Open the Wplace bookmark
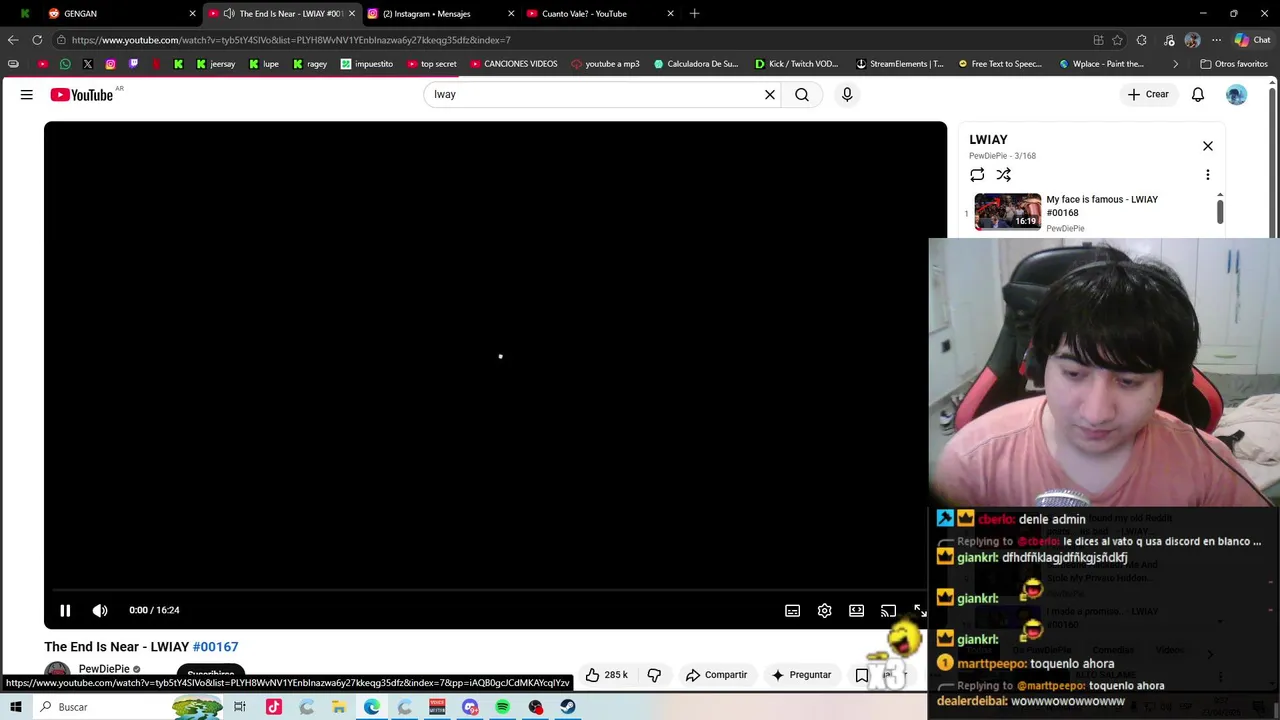 coord(1101,64)
